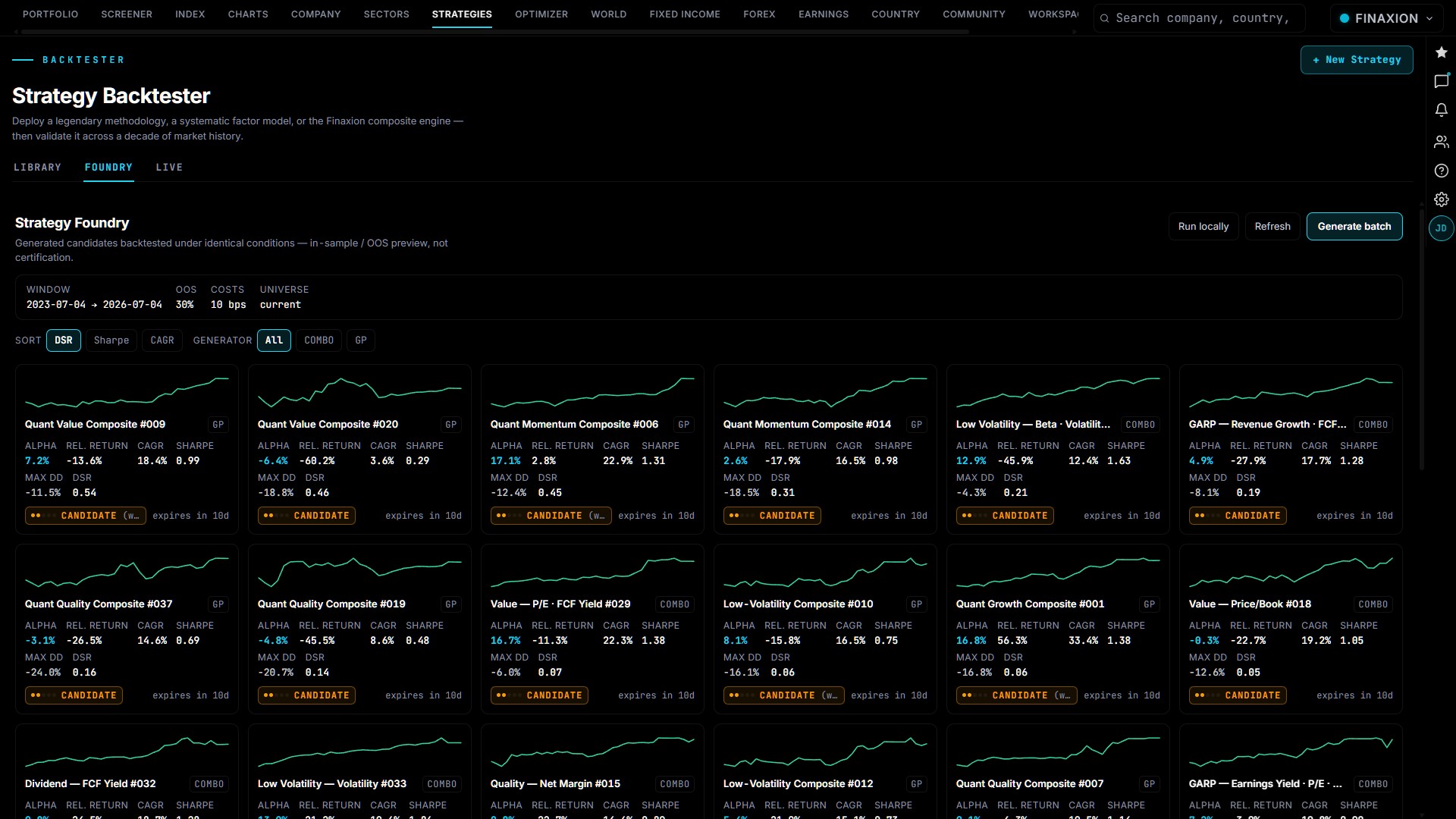1456x819 pixels.
Task: Sort candidates by Sharpe
Action: [111, 340]
